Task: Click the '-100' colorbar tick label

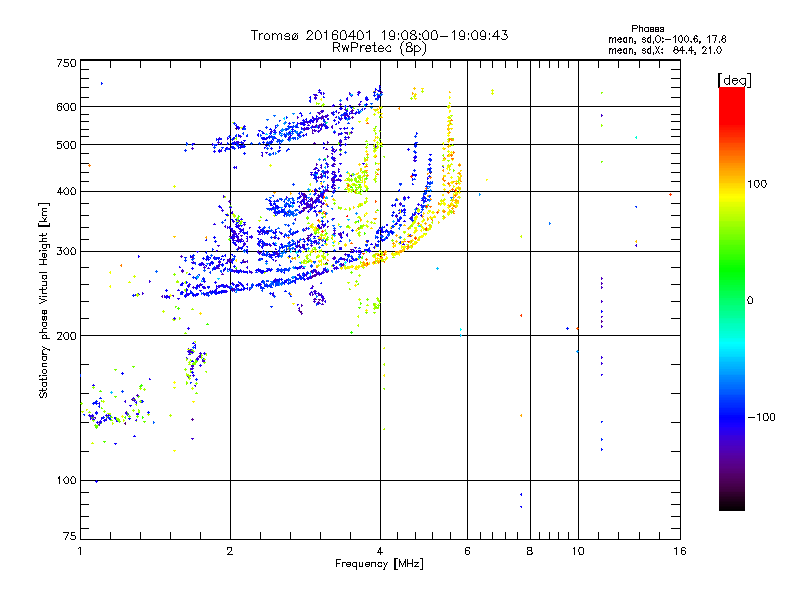Action: click(761, 417)
